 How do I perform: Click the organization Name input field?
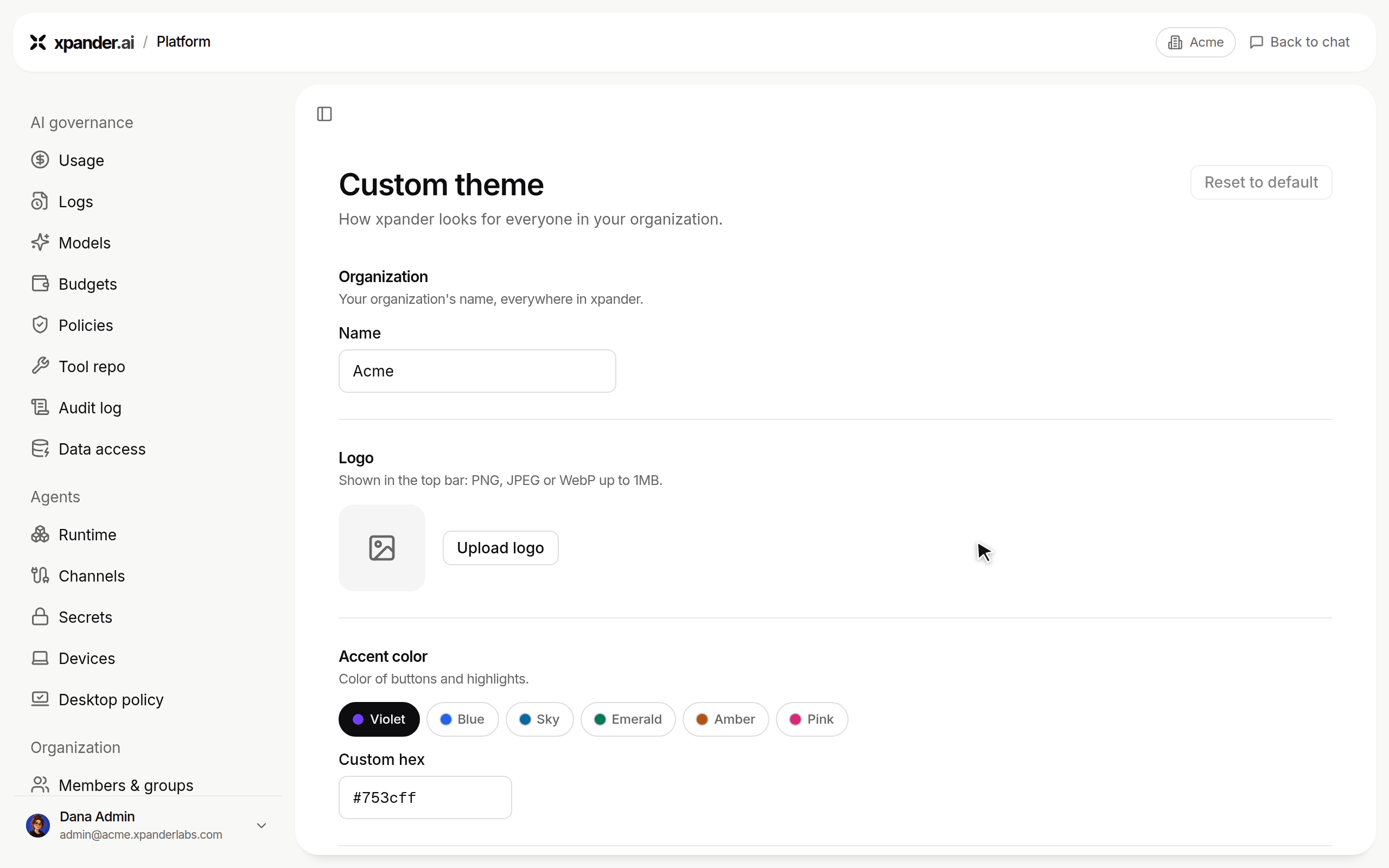(x=477, y=371)
